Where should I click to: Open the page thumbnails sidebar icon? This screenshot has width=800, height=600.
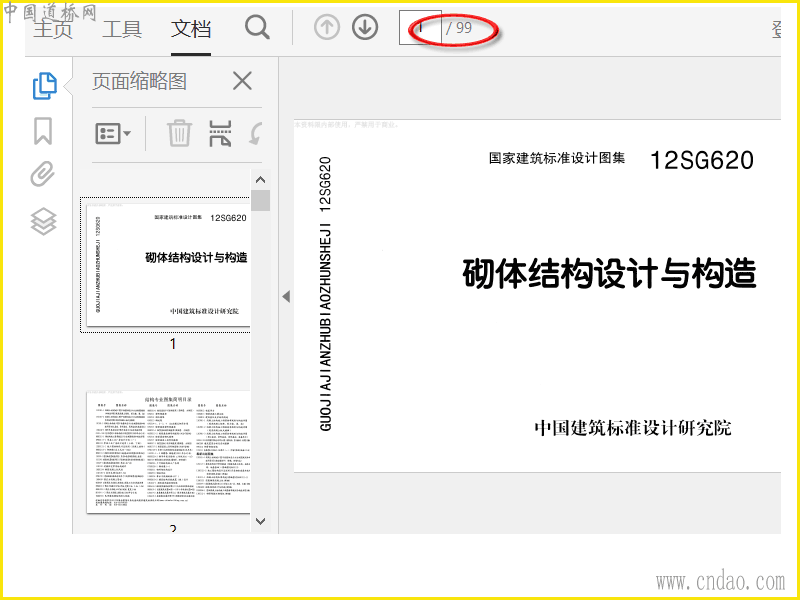(44, 86)
